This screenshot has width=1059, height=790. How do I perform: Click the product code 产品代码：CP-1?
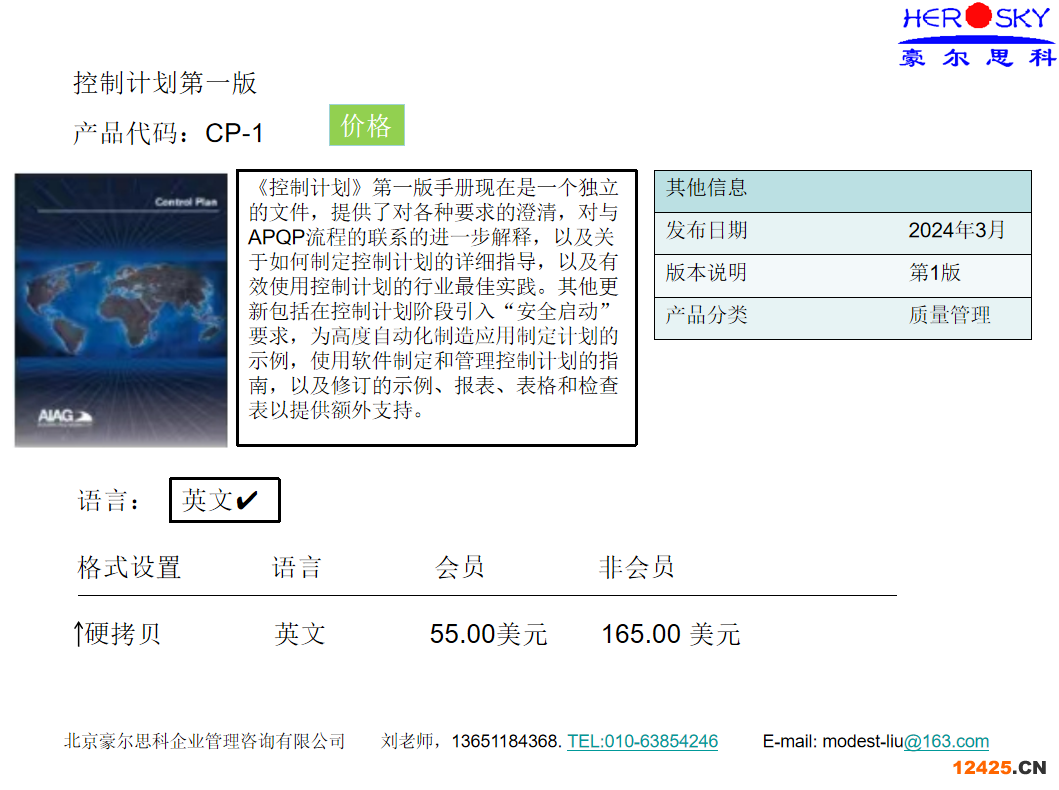click(167, 133)
